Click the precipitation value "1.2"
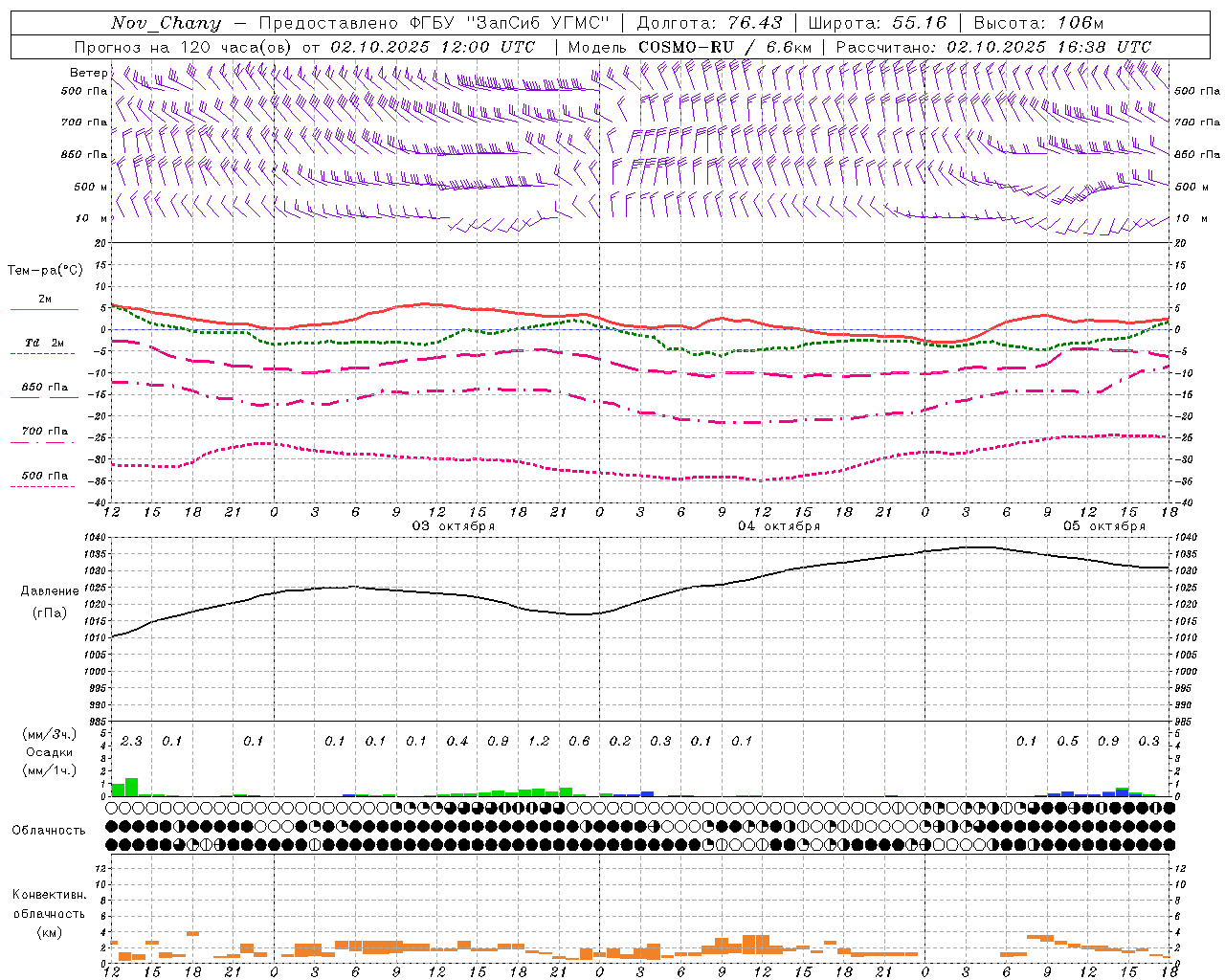 (539, 741)
